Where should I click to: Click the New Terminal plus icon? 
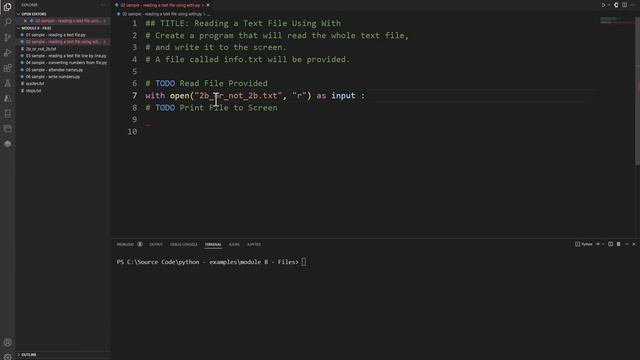pos(598,244)
